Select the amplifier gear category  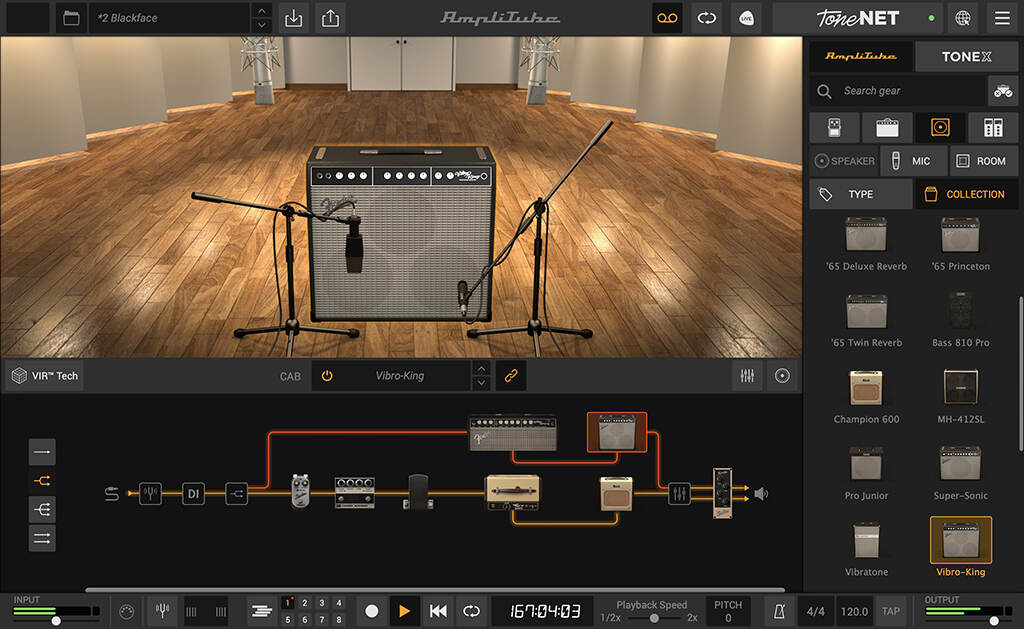point(886,127)
